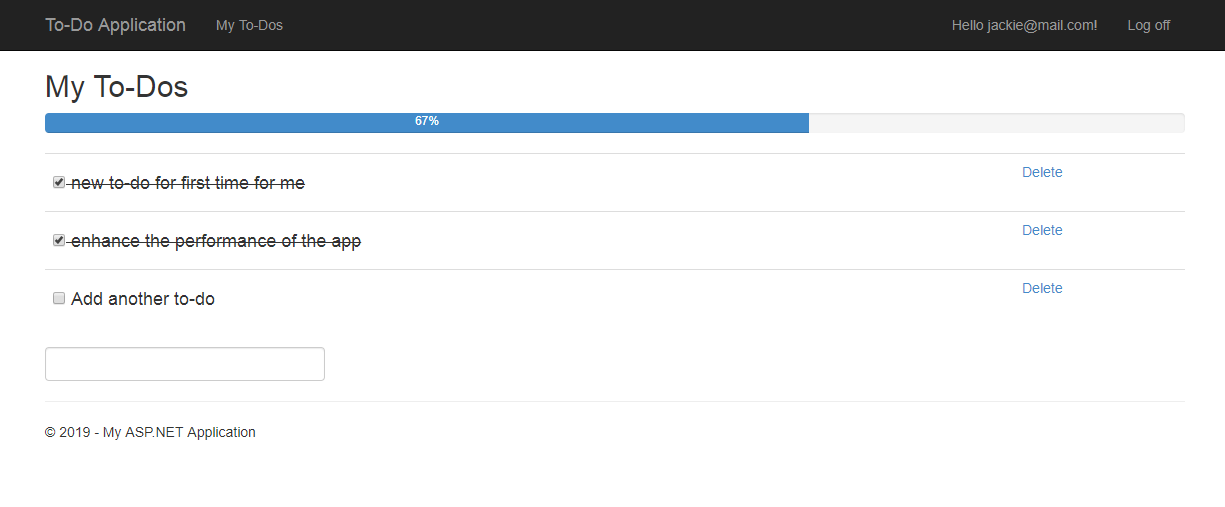Check the 'Add another to-do' checkbox
The width and height of the screenshot is (1225, 507).
pyautogui.click(x=59, y=298)
